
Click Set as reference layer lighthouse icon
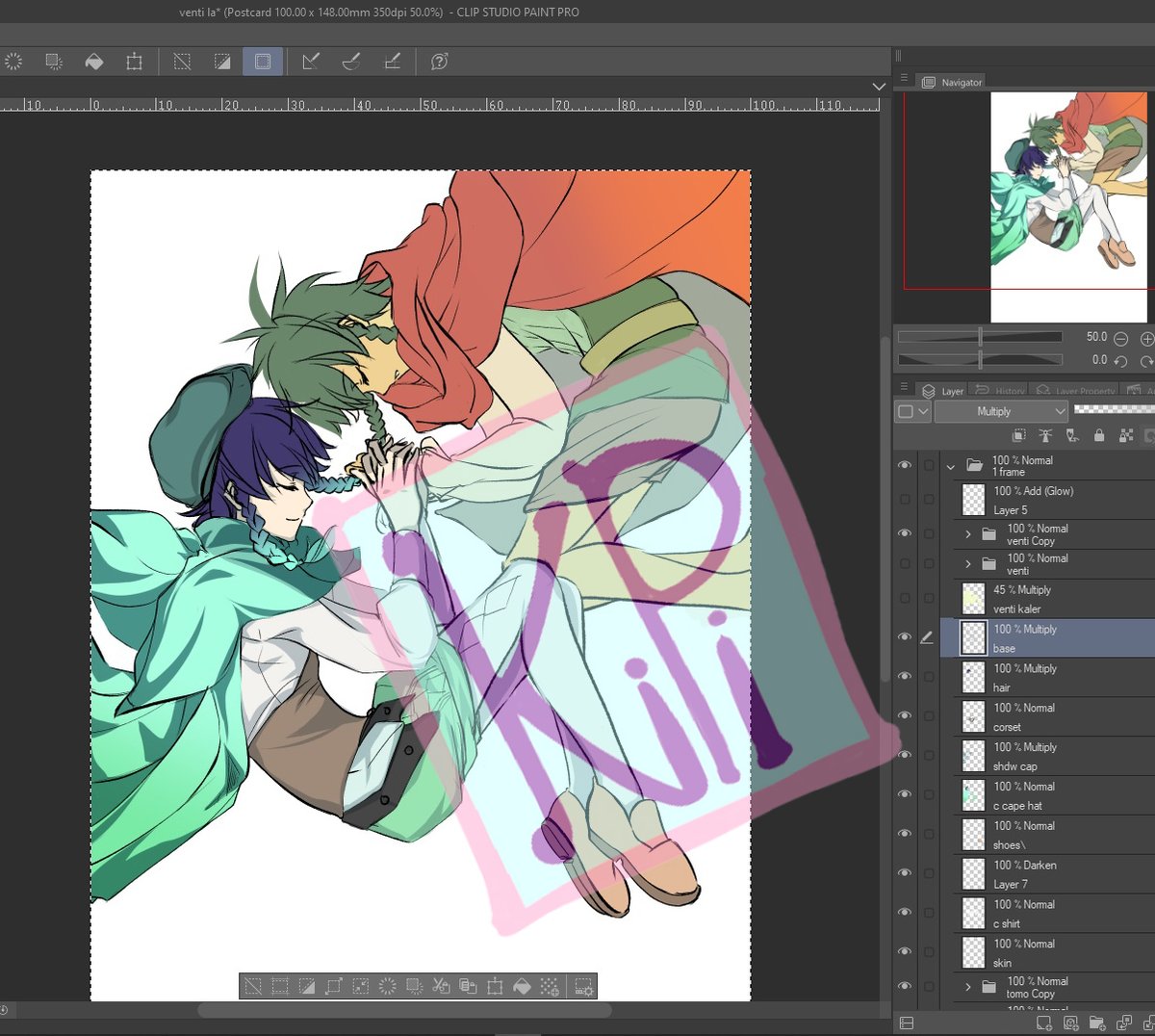1045,436
